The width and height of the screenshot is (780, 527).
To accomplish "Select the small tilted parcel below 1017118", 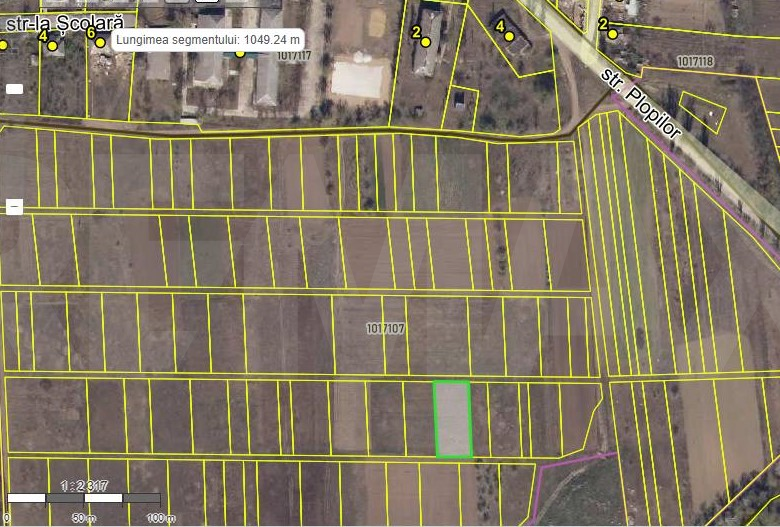I will [702, 111].
